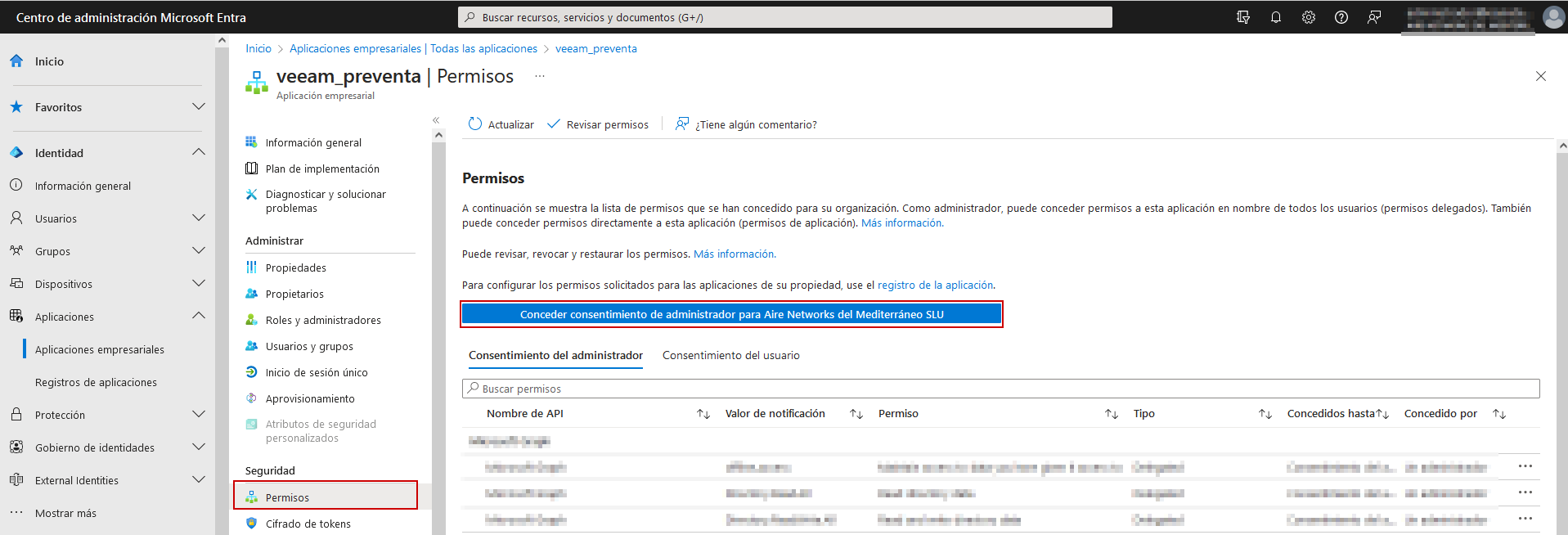Open the settings gear icon

tap(1308, 17)
